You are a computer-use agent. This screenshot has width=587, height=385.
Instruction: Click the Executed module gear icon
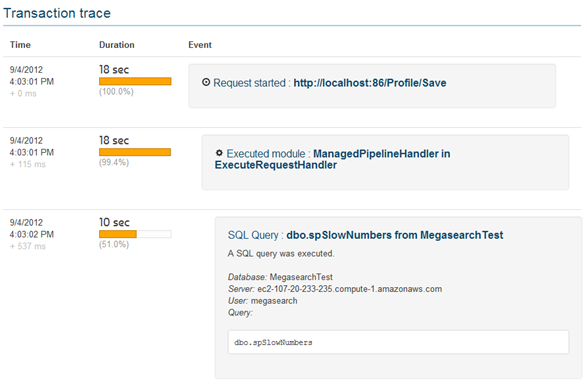(x=219, y=153)
